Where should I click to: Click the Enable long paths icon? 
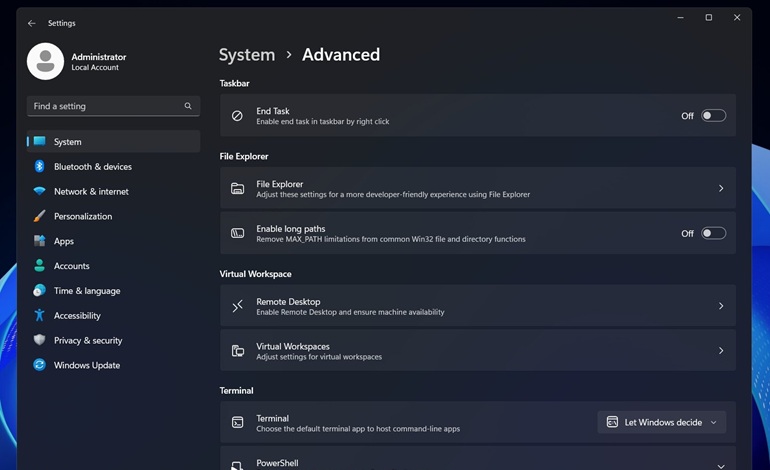[237, 233]
